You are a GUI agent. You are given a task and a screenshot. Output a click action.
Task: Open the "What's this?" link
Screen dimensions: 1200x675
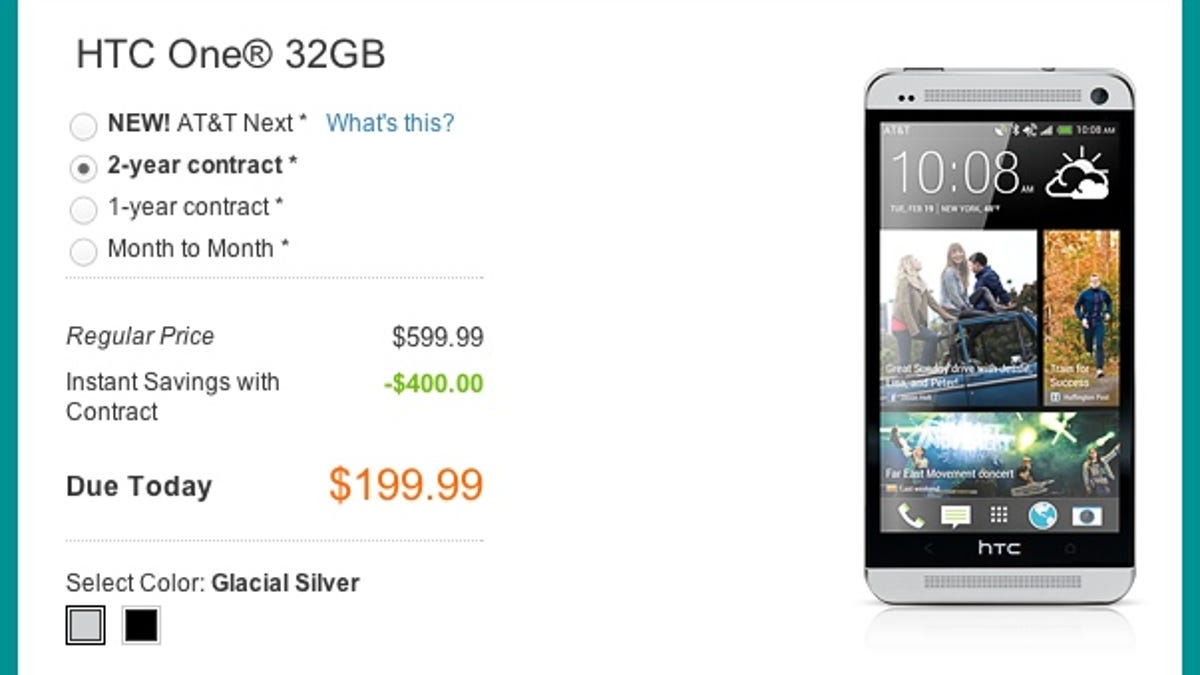click(390, 123)
